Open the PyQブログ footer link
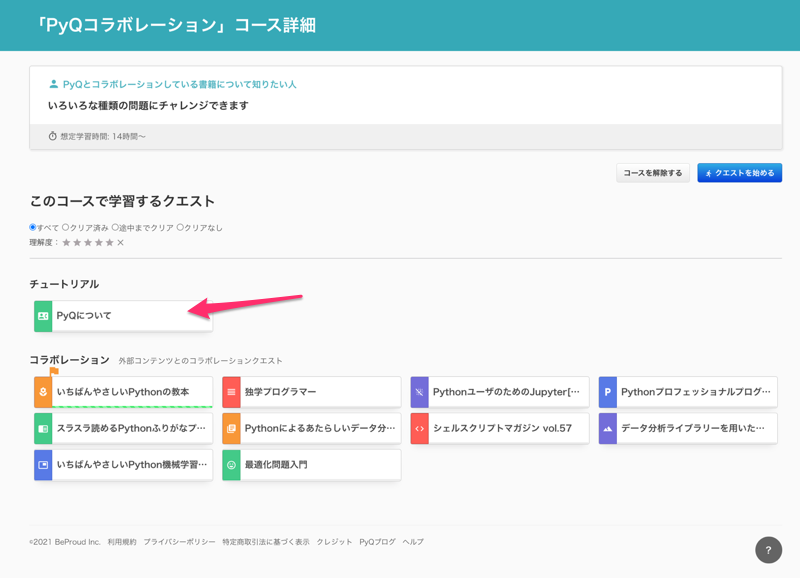Viewport: 800px width, 578px height. [377, 542]
